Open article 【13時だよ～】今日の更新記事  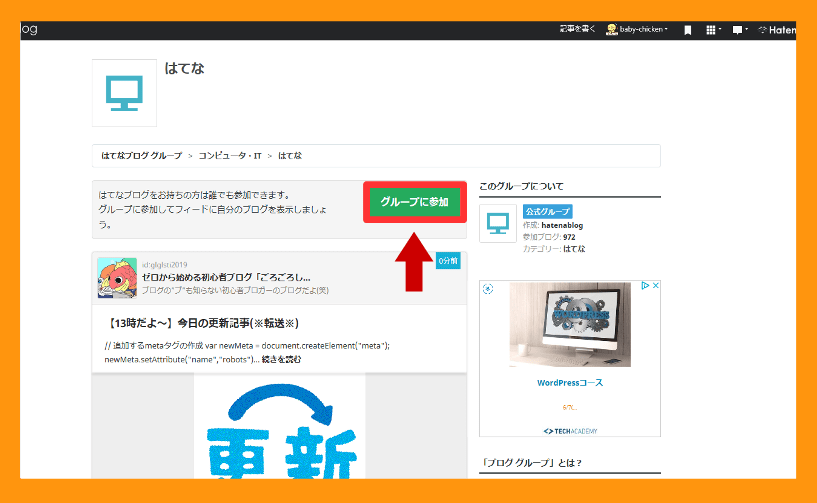(x=202, y=323)
